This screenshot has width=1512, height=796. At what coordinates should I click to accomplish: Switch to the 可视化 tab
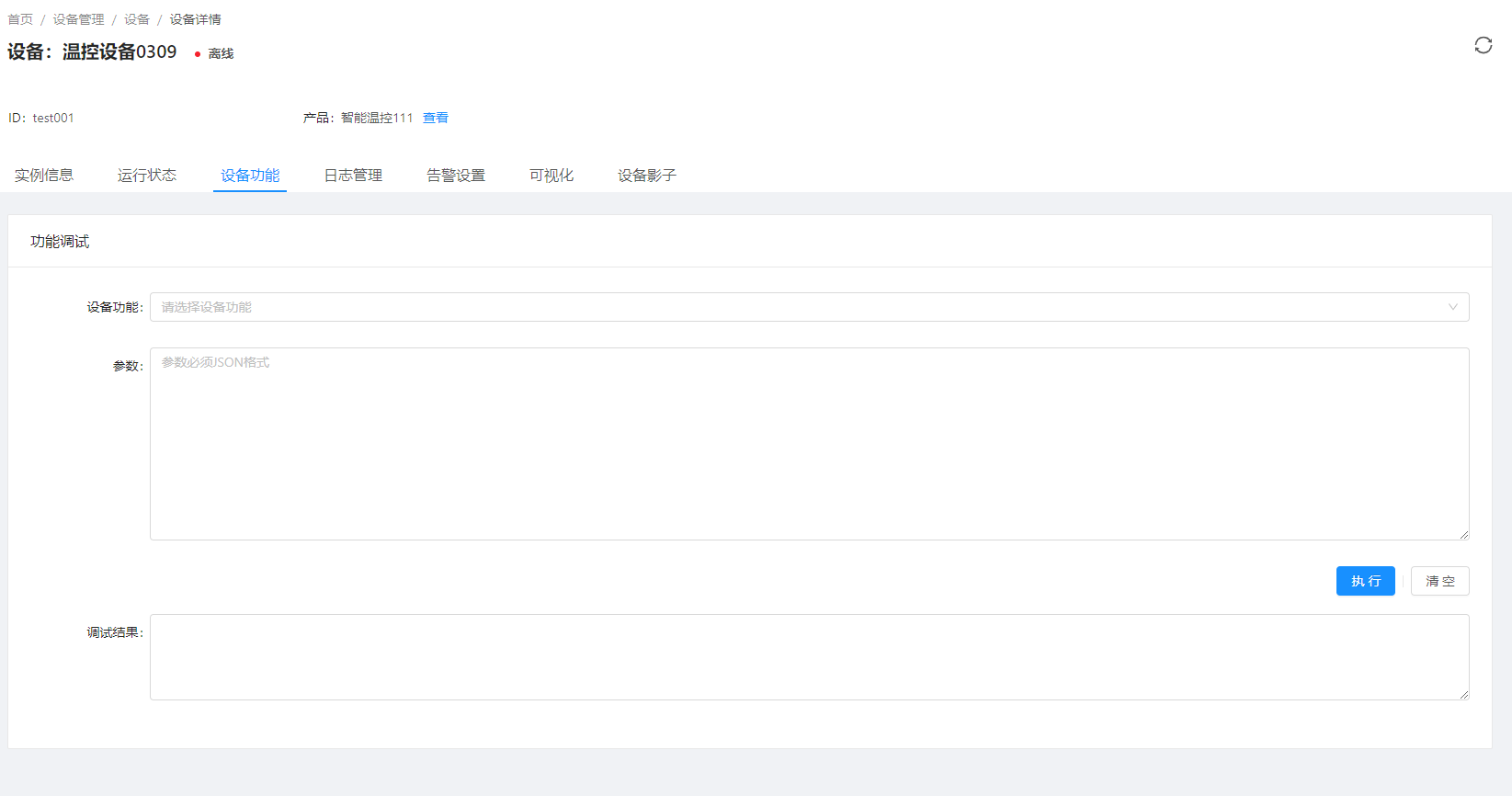[x=551, y=176]
